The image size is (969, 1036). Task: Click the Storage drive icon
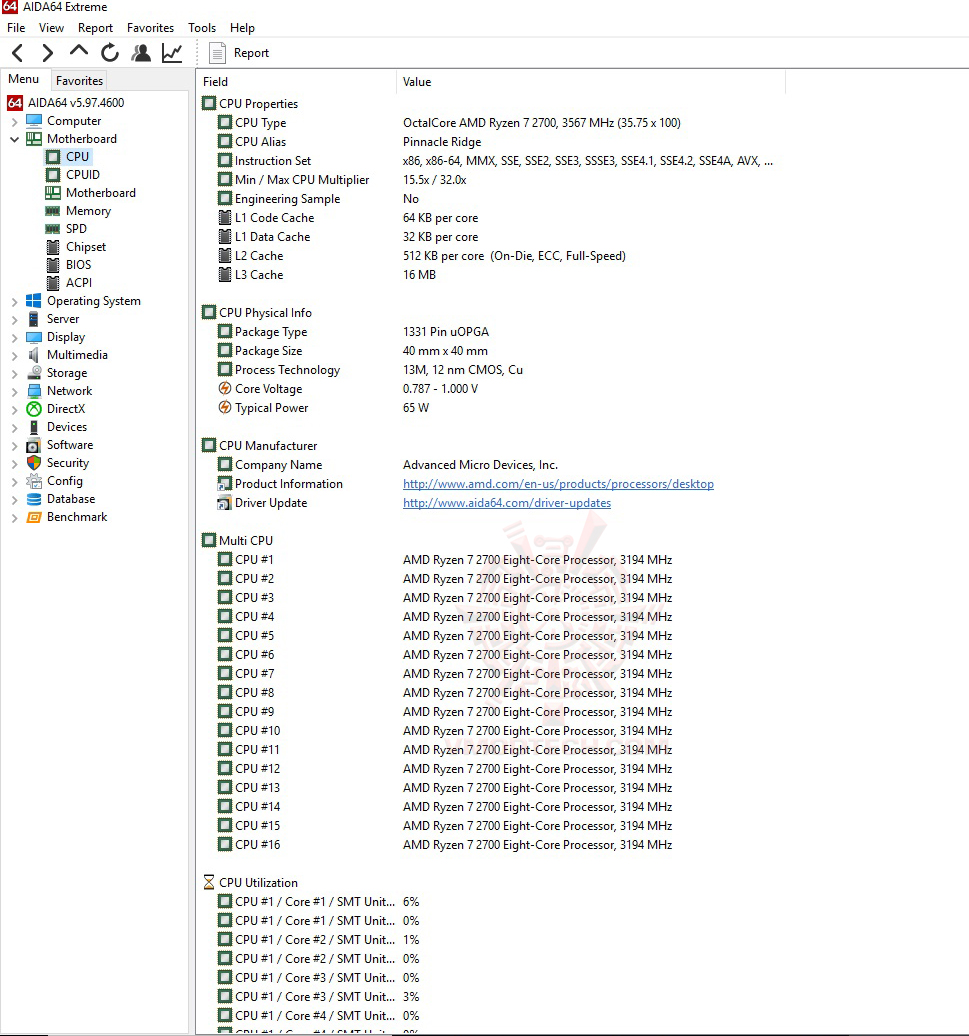pyautogui.click(x=34, y=373)
